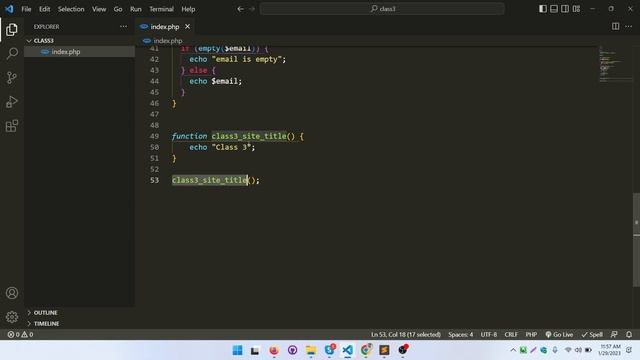Image resolution: width=640 pixels, height=360 pixels.
Task: Split the editor to the right
Action: pos(615,26)
